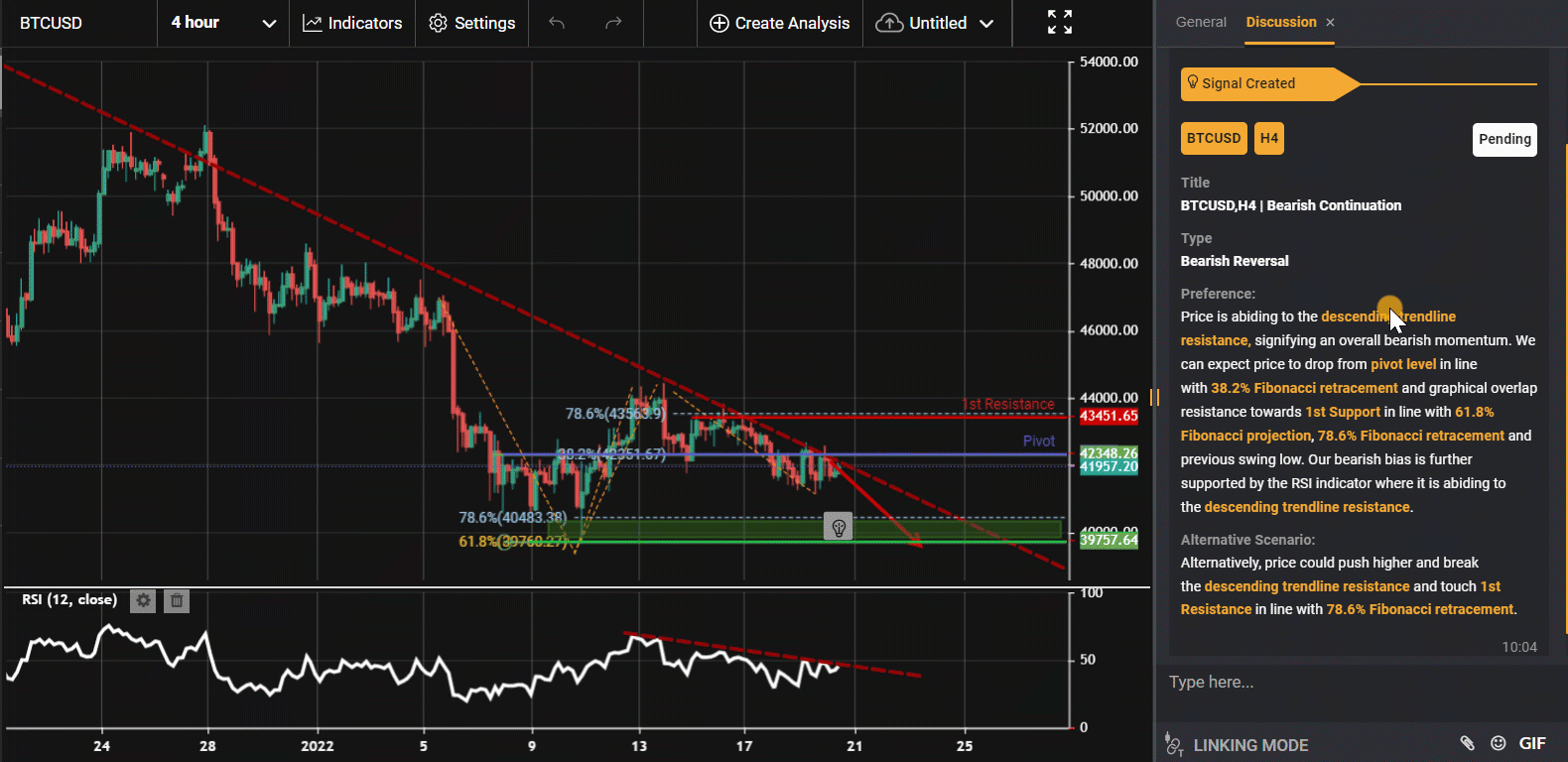Delete the RSI indicator with the trash icon
The image size is (1568, 762).
coord(177,600)
